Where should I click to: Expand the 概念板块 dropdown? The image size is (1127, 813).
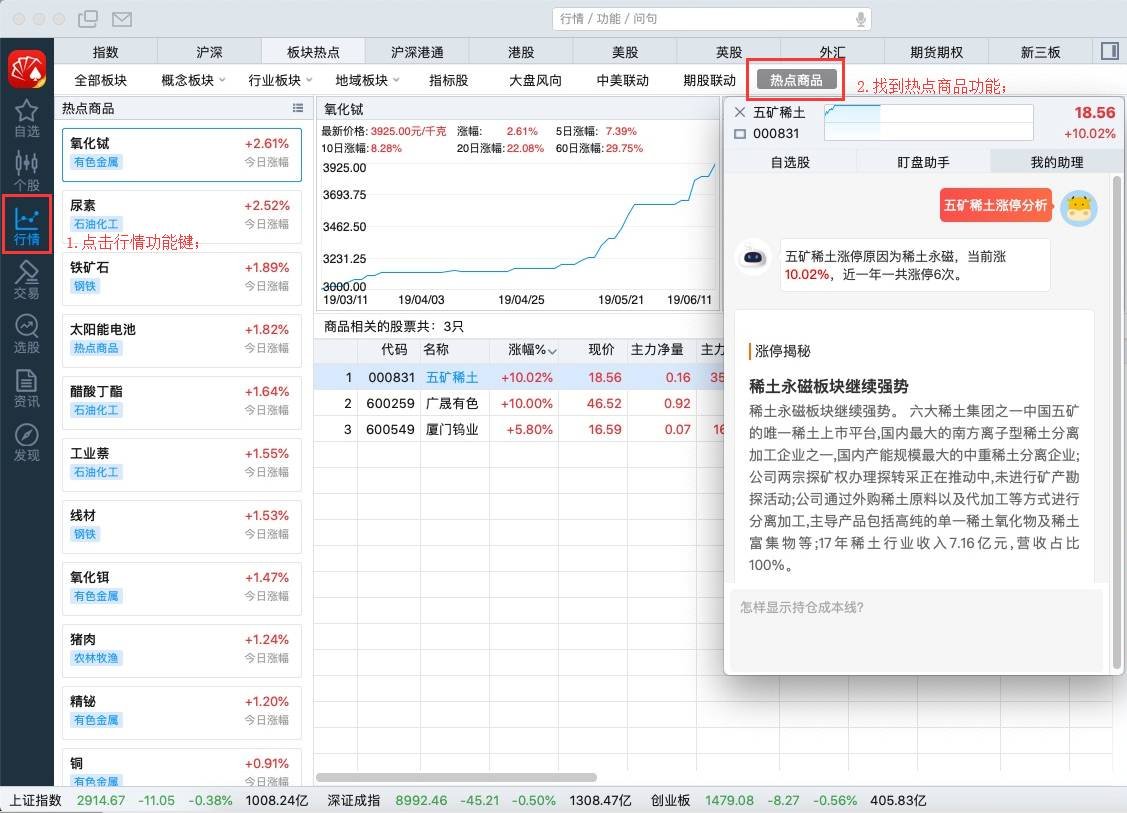[x=192, y=79]
